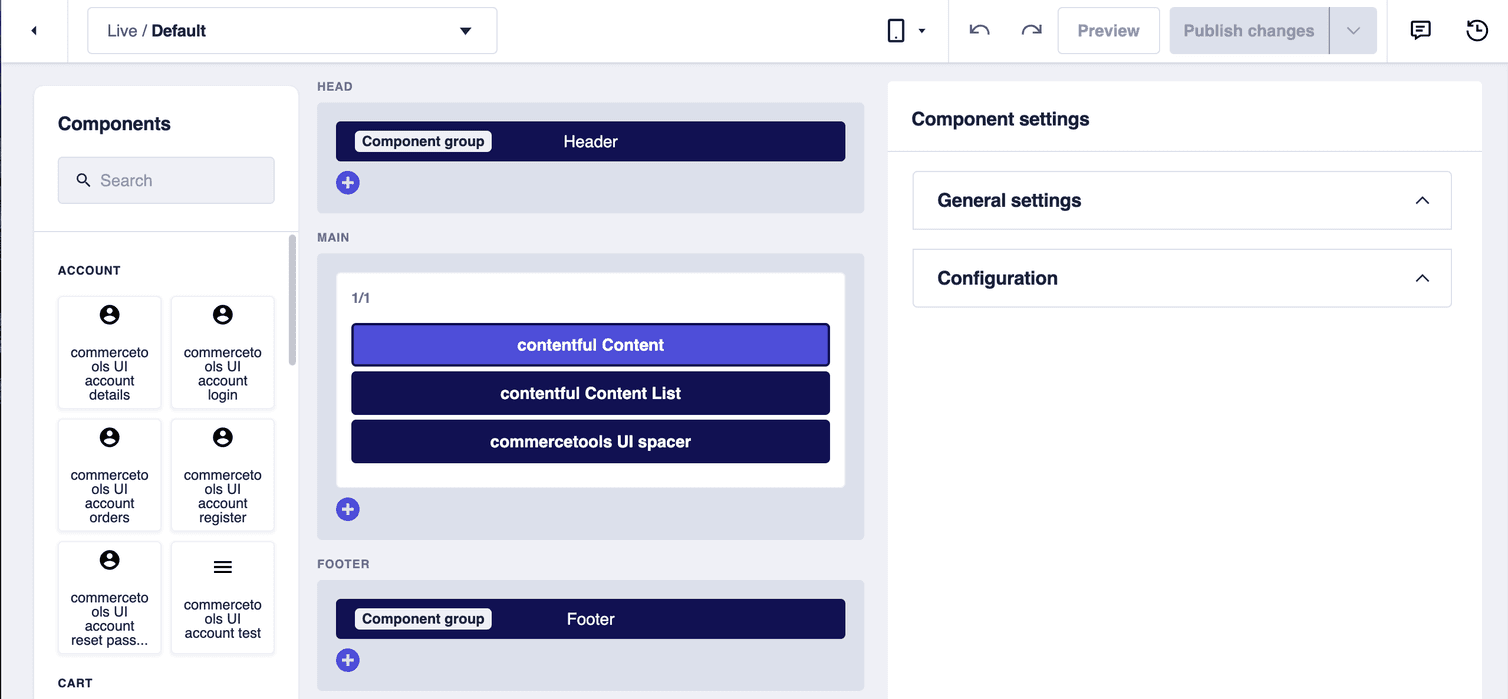Screen dimensions: 1508x699
Task: Add a component to the HEAD section
Action: pos(347,182)
